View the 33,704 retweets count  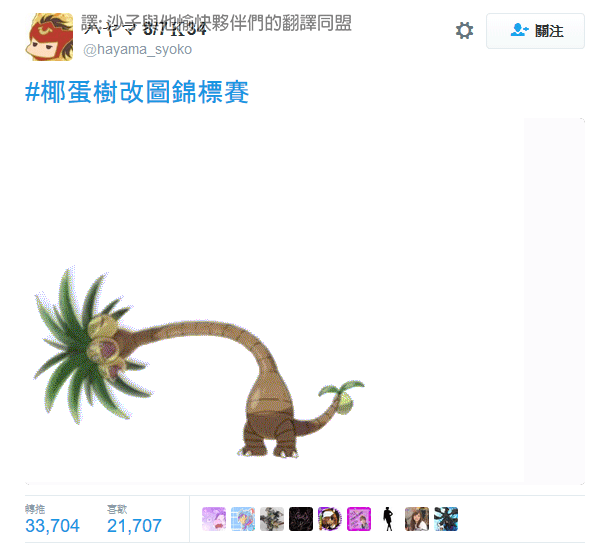(x=52, y=526)
